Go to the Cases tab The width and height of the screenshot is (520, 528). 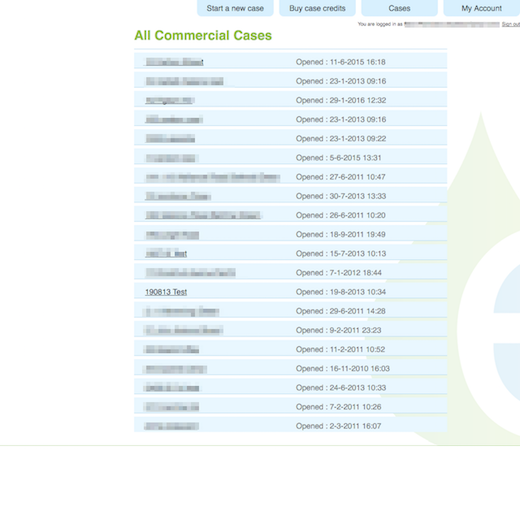[399, 8]
